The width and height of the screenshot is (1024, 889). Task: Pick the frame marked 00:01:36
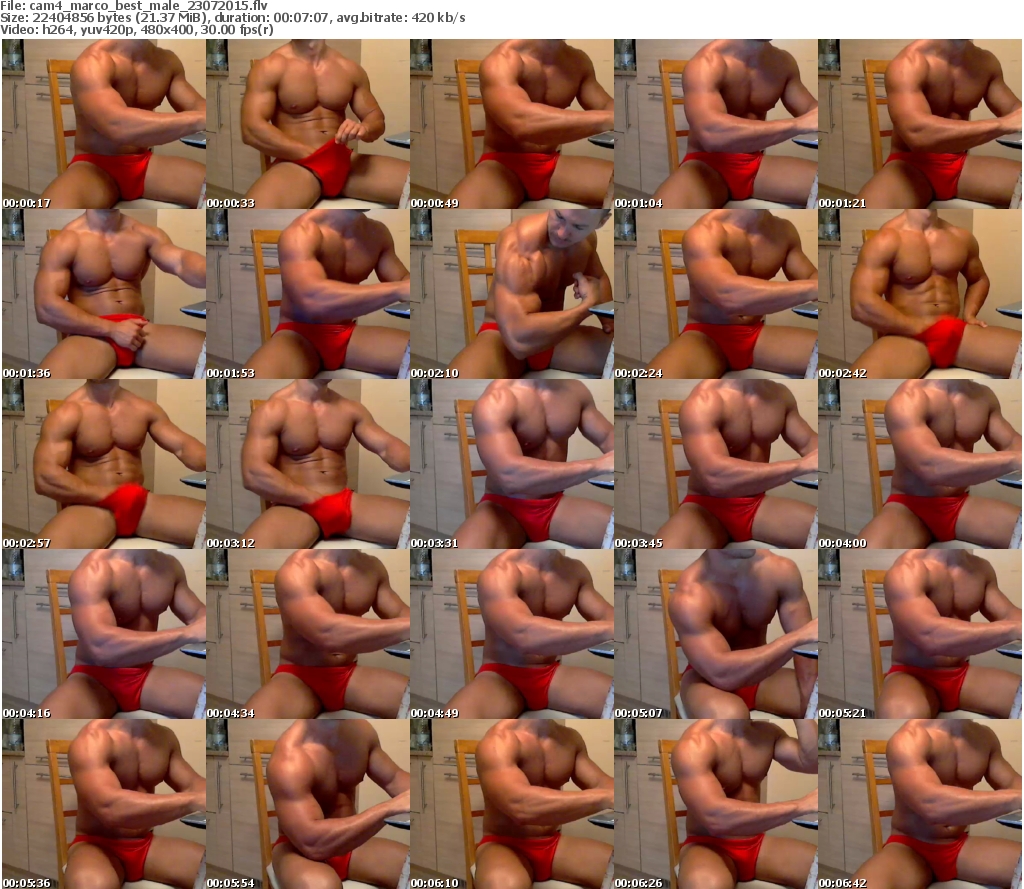tap(104, 294)
